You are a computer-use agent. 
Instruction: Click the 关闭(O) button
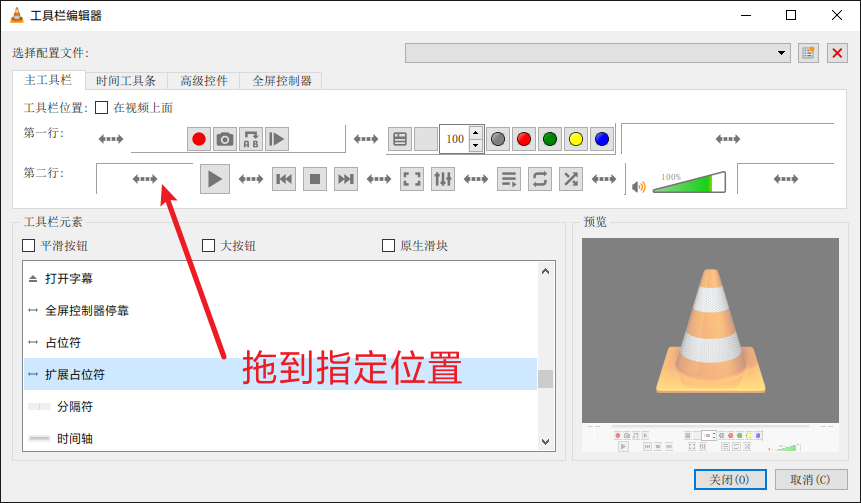coord(730,479)
